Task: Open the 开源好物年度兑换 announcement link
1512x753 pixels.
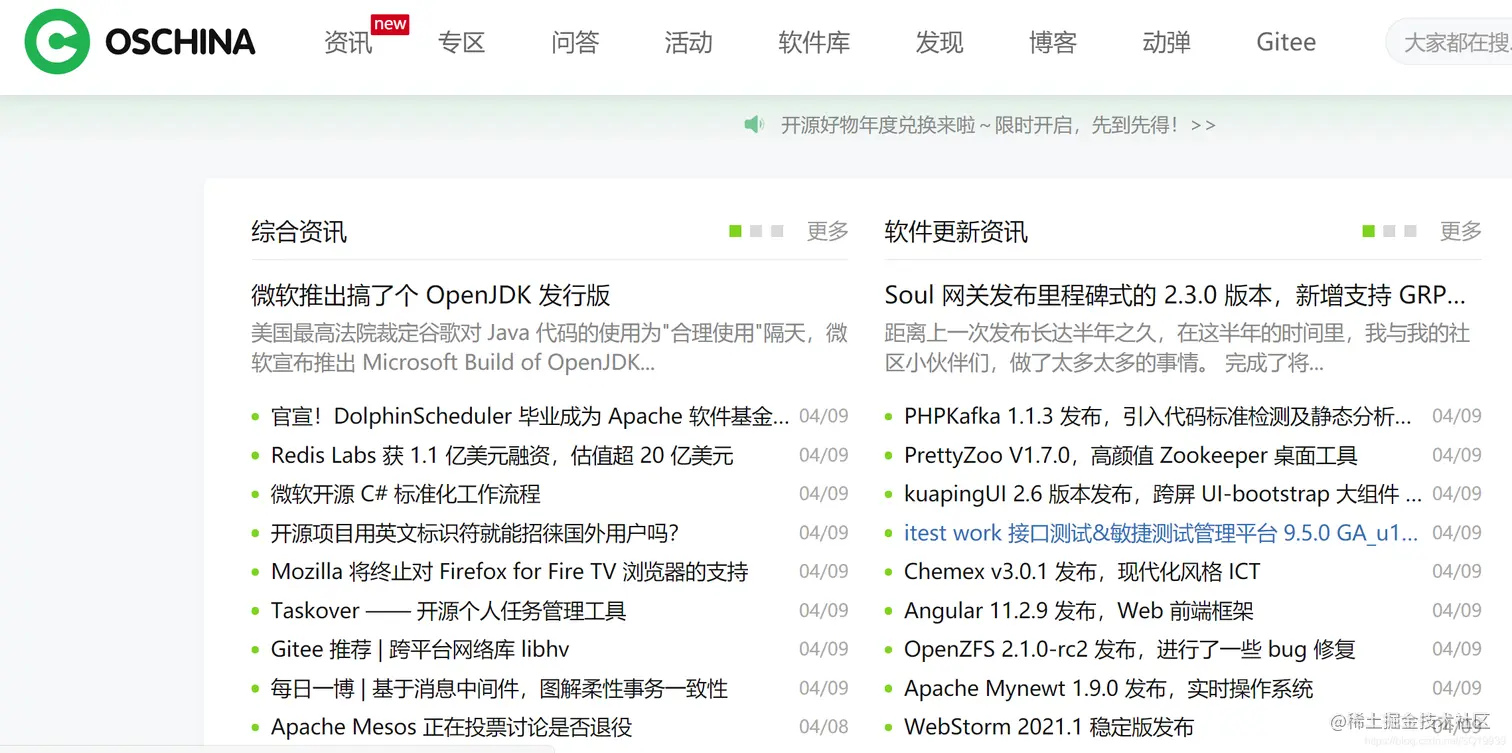Action: click(998, 125)
